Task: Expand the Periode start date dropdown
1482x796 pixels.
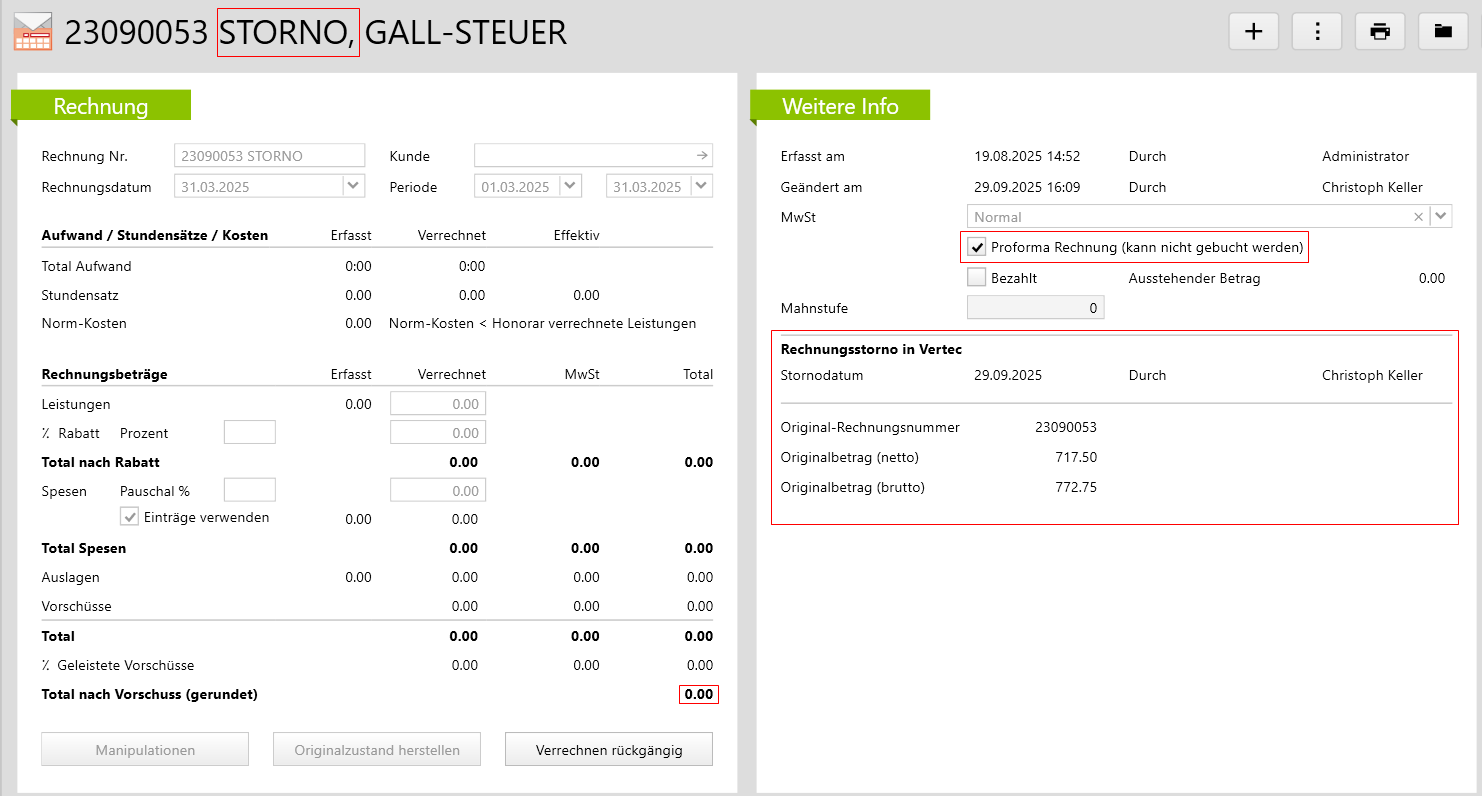Action: (570, 186)
